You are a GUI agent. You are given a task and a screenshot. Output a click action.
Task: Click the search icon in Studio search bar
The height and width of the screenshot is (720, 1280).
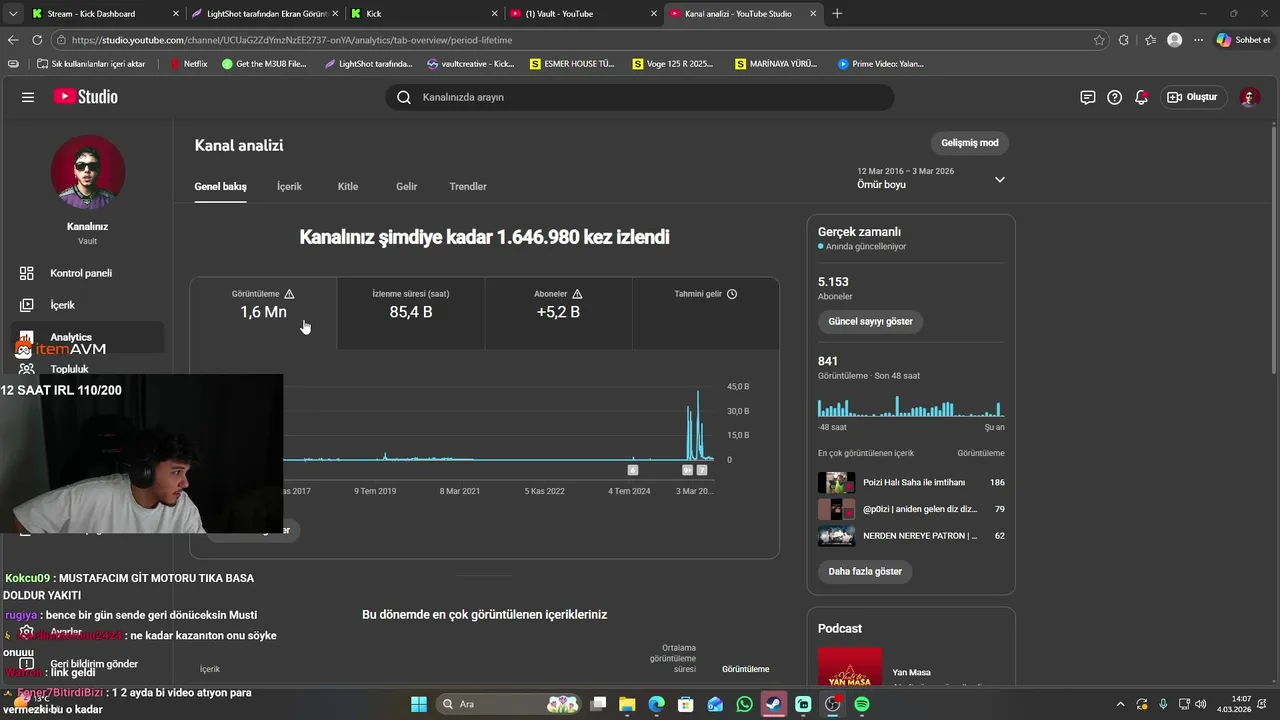tap(404, 97)
